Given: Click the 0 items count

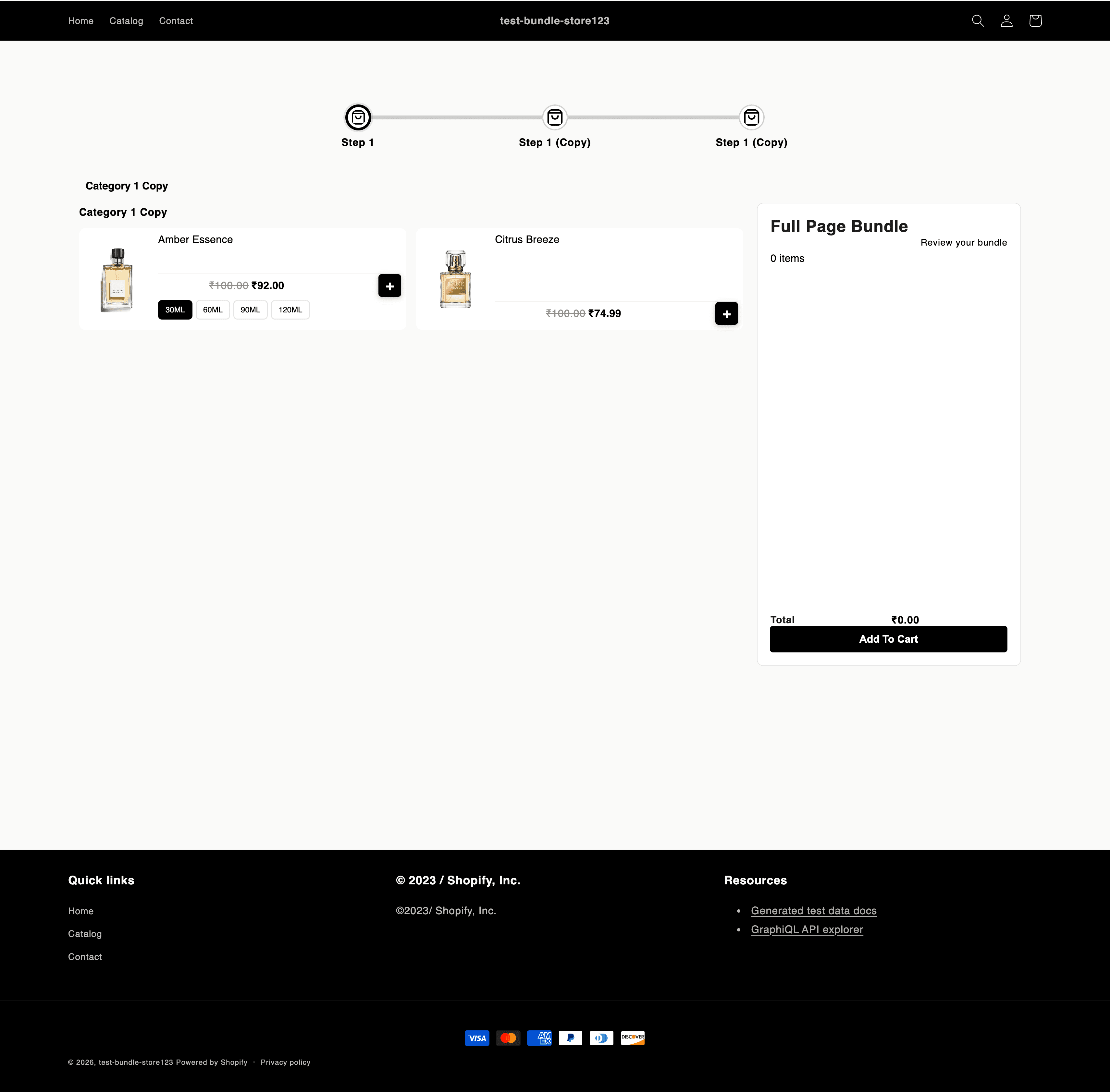Looking at the screenshot, I should (x=787, y=259).
